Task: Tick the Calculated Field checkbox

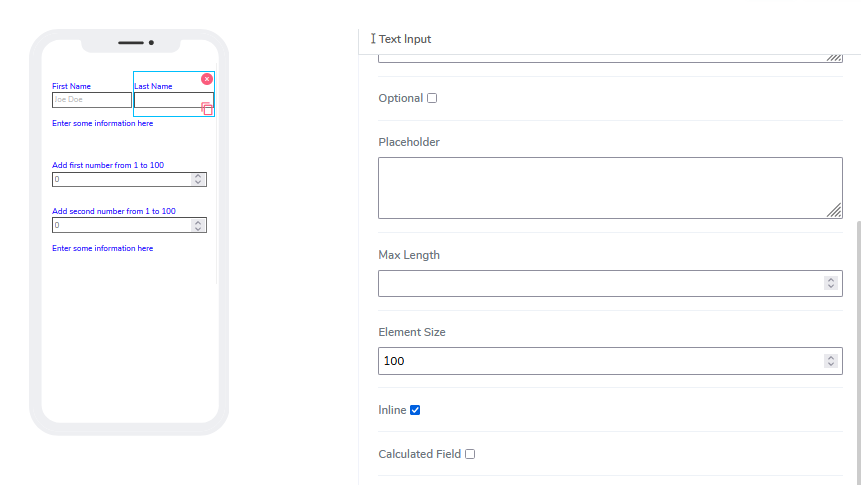Action: 470,454
